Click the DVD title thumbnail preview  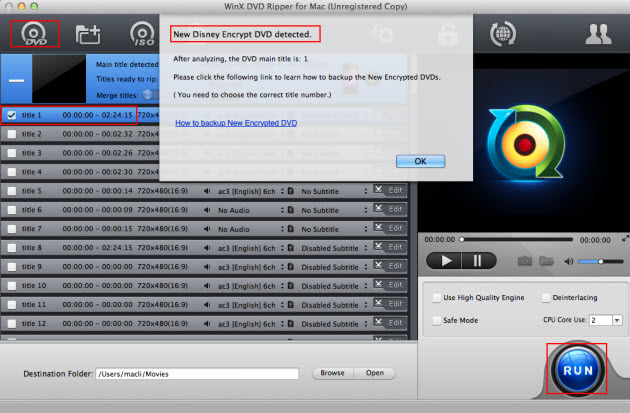[x=59, y=79]
